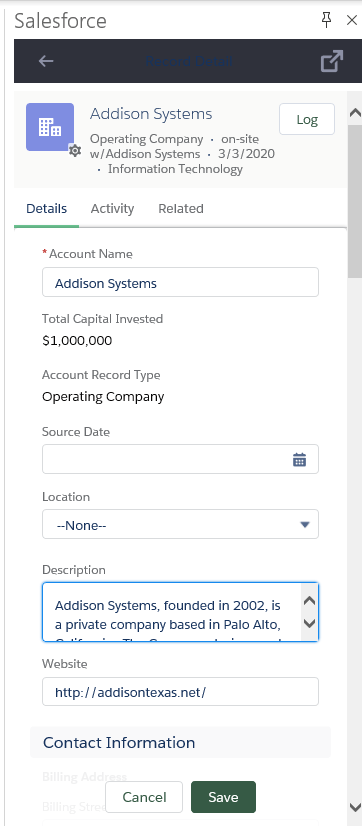This screenshot has height=826, width=362.
Task: Click the Log button
Action: [307, 119]
